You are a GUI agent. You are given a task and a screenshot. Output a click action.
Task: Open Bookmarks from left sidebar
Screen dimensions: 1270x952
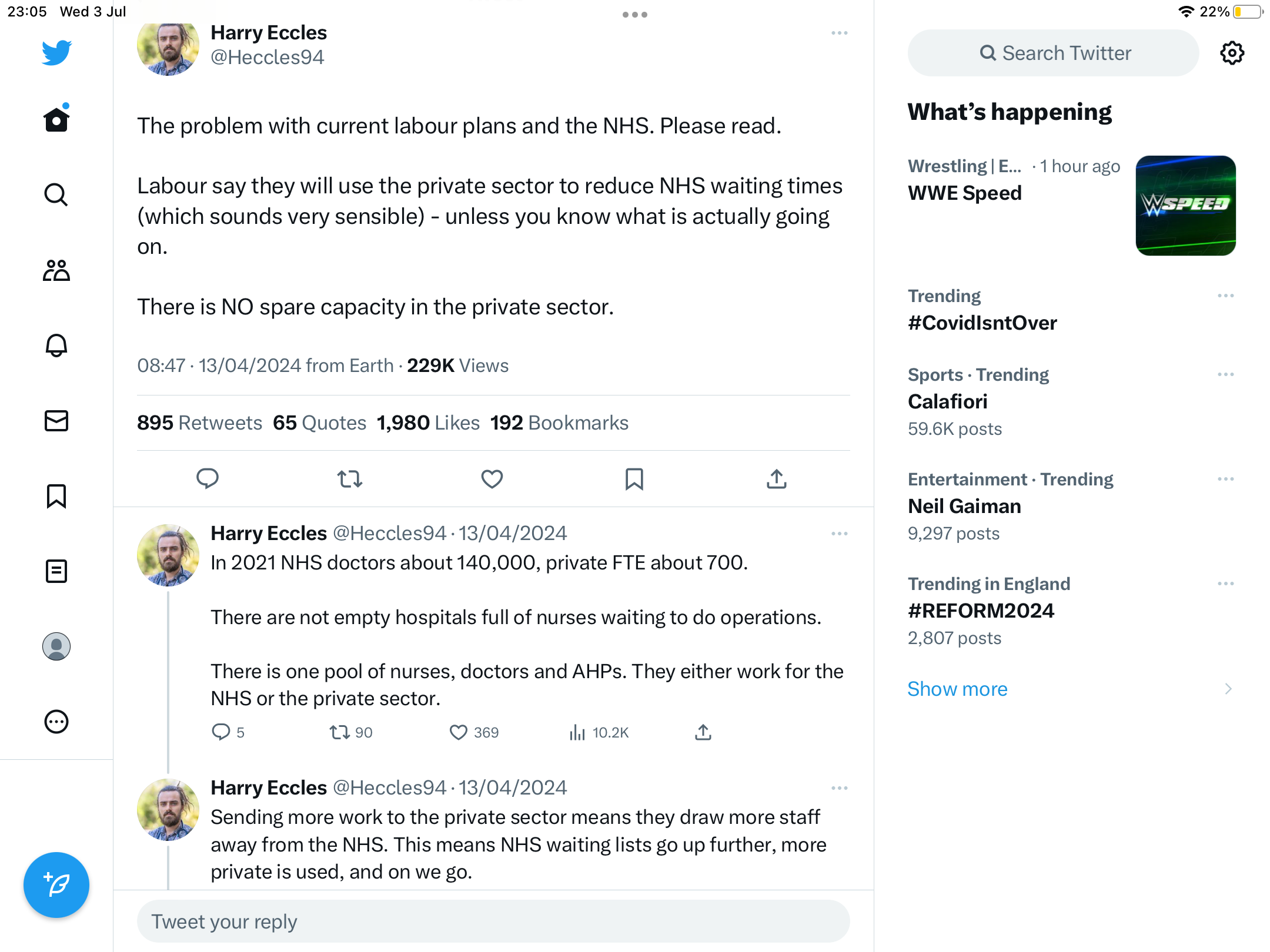click(56, 496)
